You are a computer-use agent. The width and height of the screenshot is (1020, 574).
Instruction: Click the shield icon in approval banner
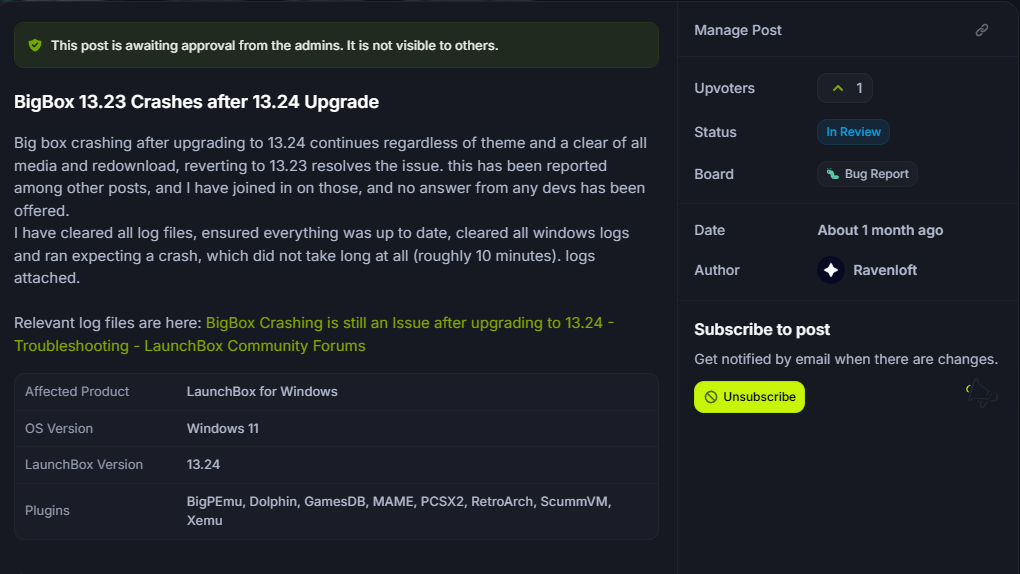click(x=35, y=45)
